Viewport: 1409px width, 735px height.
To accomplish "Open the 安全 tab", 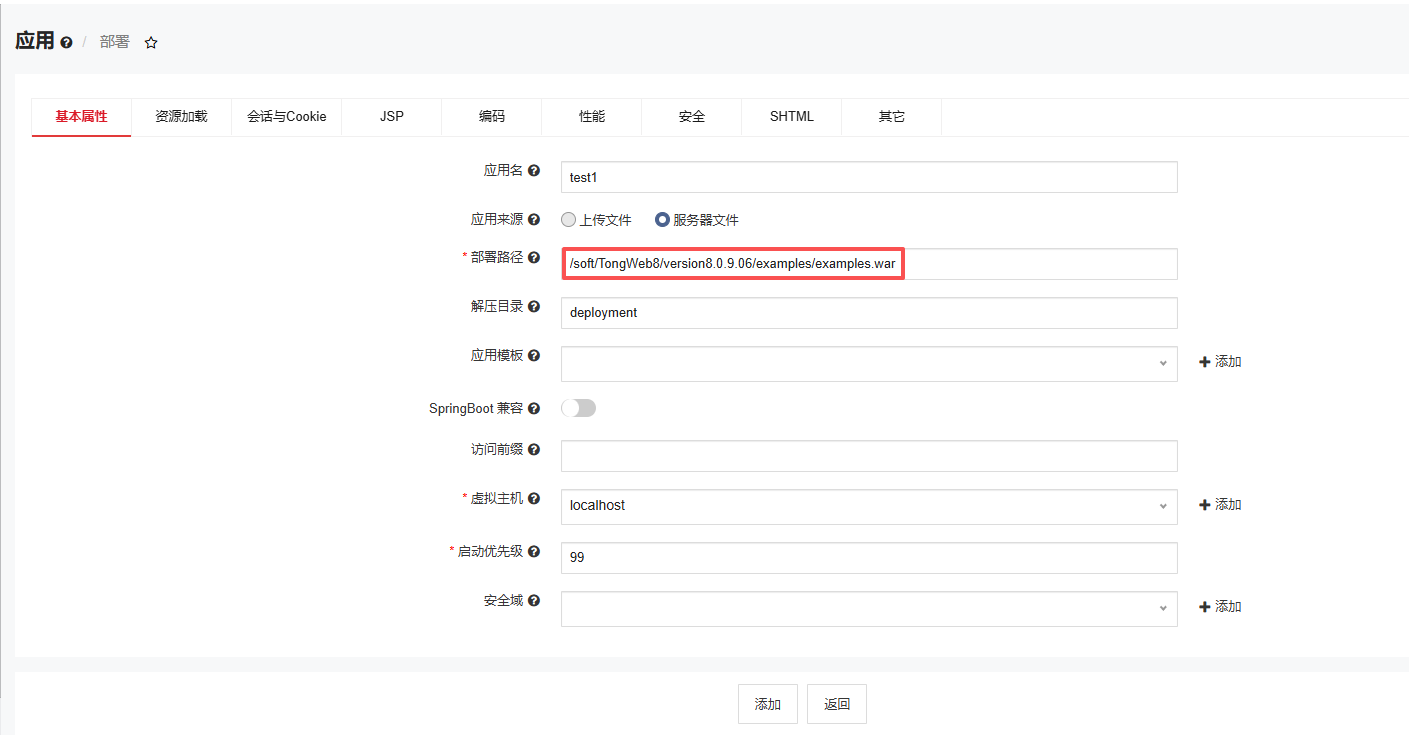I will click(x=692, y=117).
